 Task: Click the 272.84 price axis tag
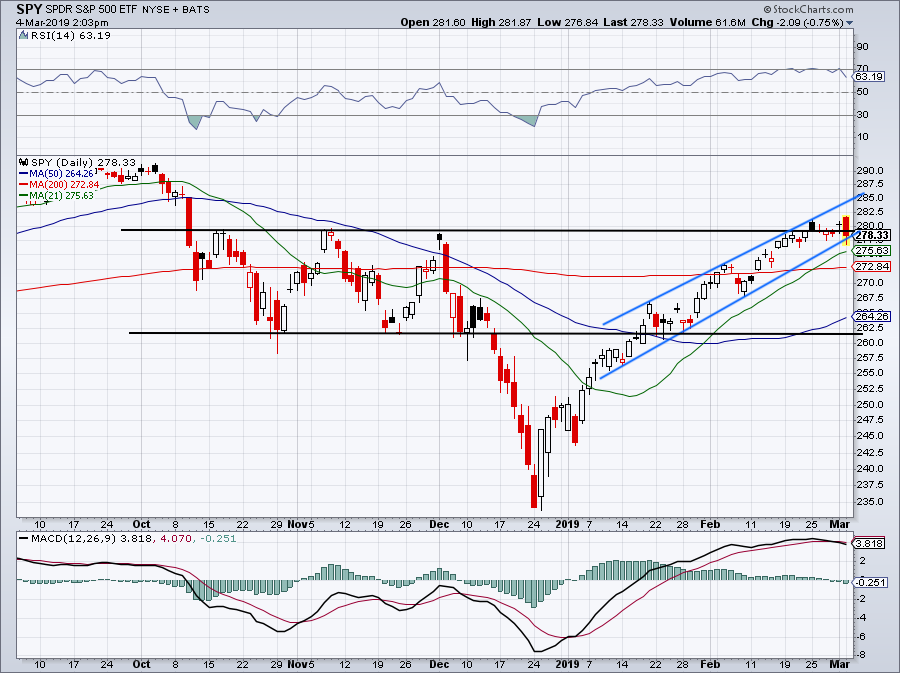872,267
